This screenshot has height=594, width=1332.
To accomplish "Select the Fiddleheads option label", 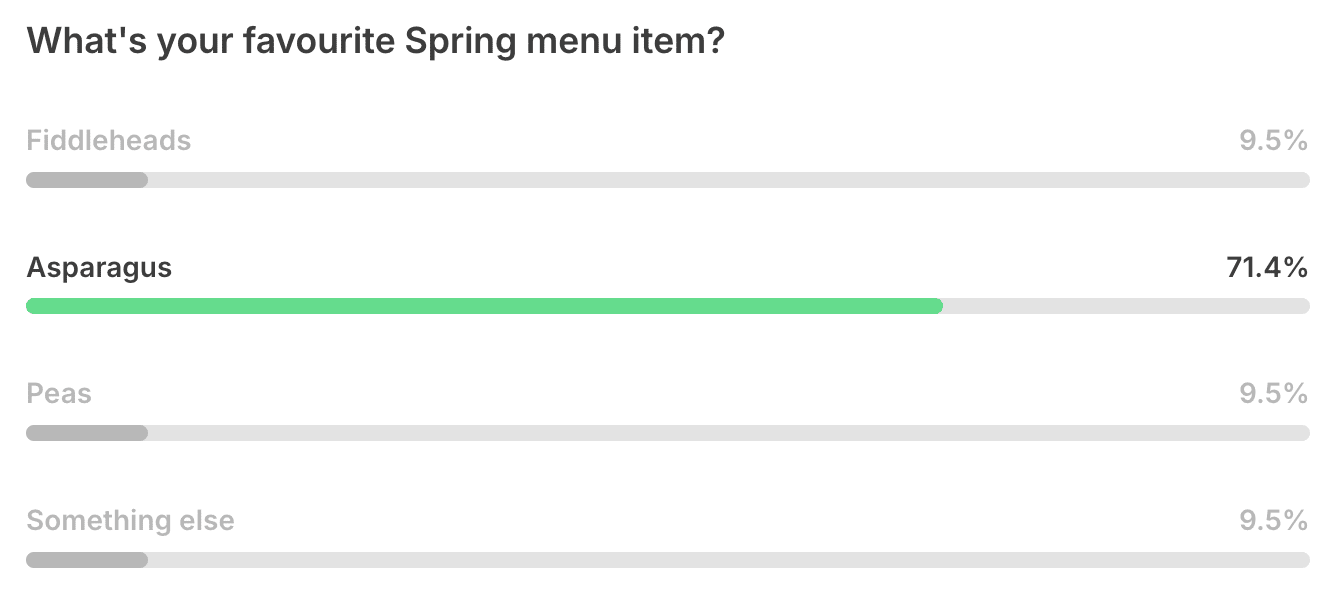I will point(108,141).
